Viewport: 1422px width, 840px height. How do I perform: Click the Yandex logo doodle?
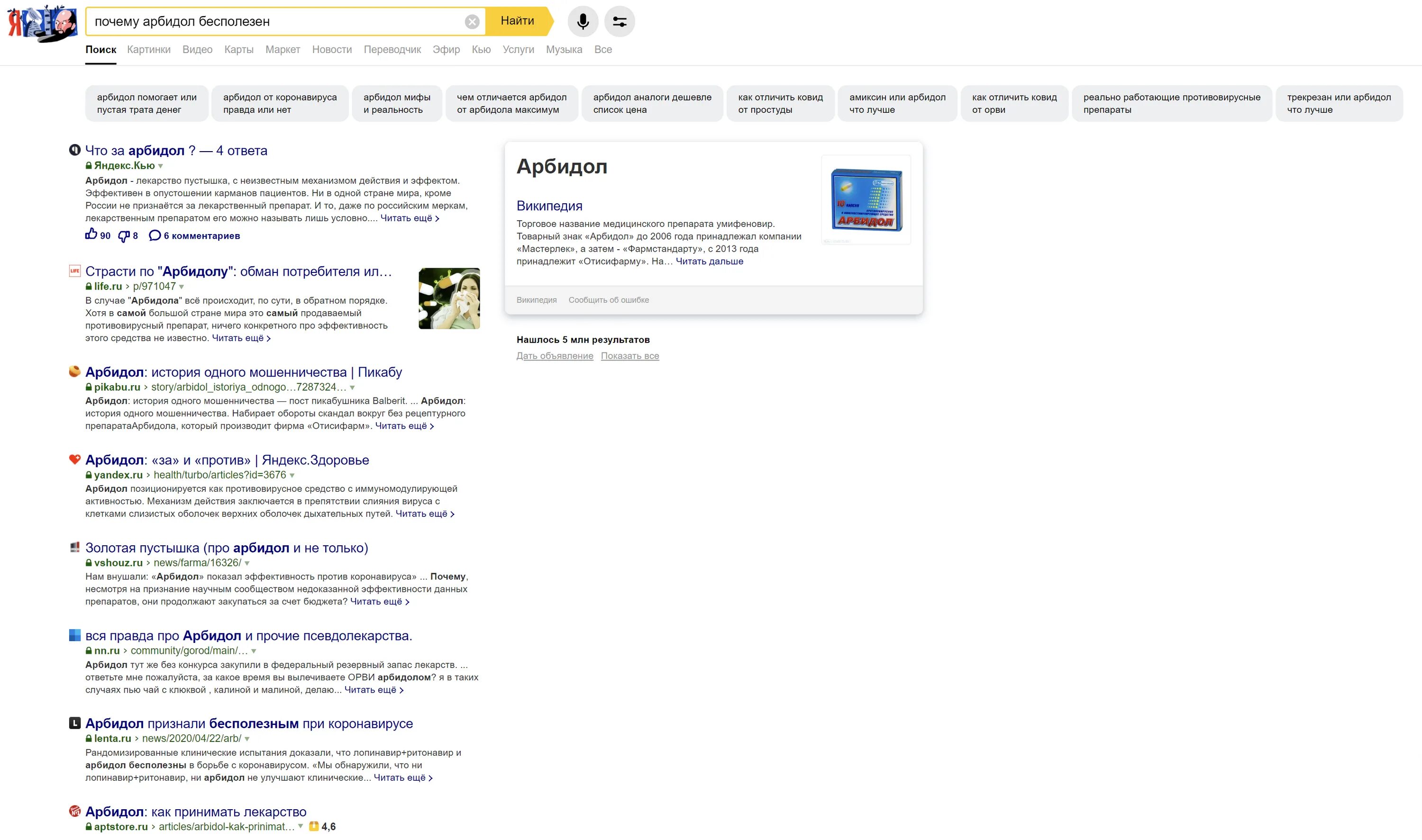click(43, 24)
